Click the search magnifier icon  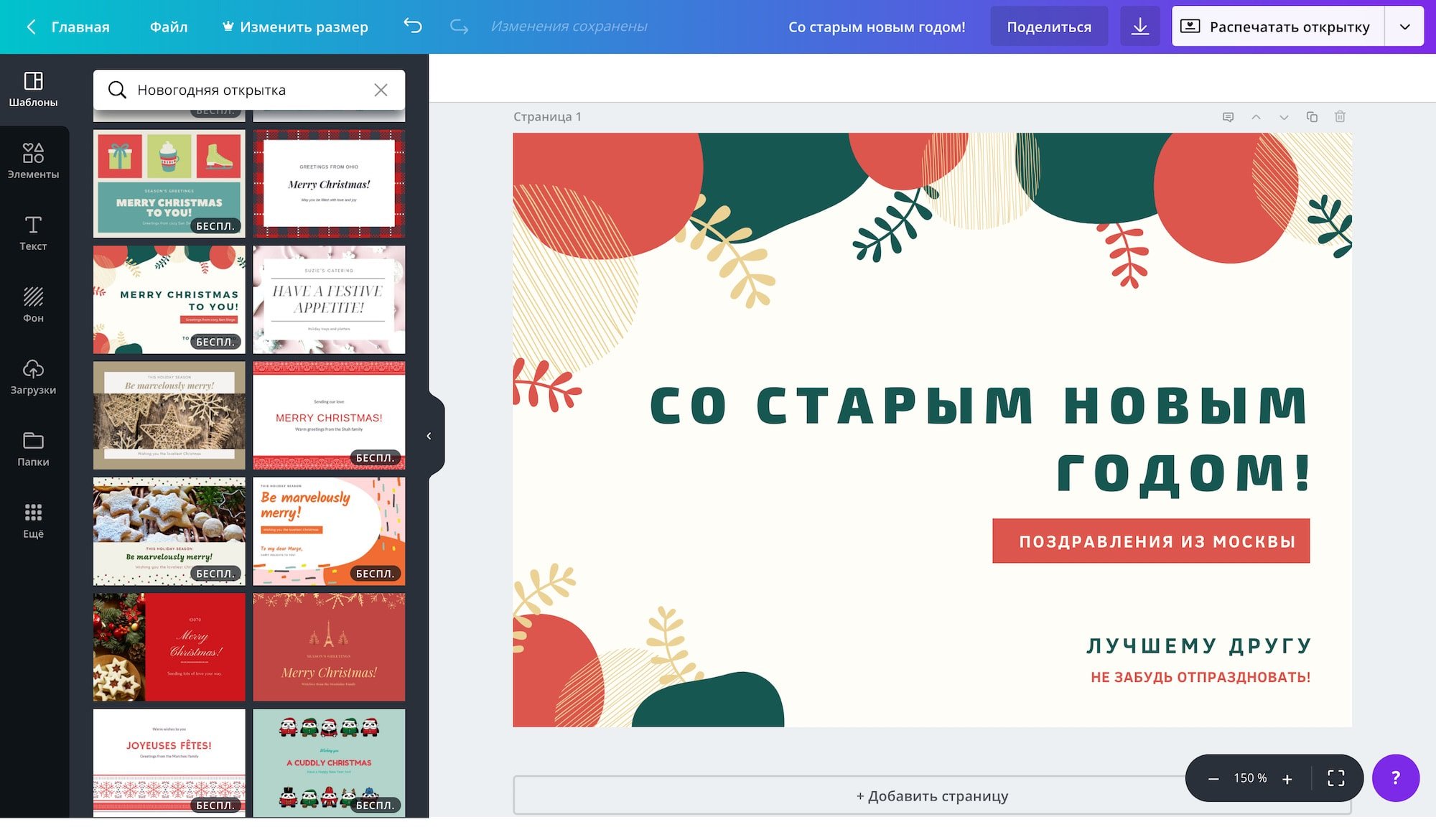(117, 90)
